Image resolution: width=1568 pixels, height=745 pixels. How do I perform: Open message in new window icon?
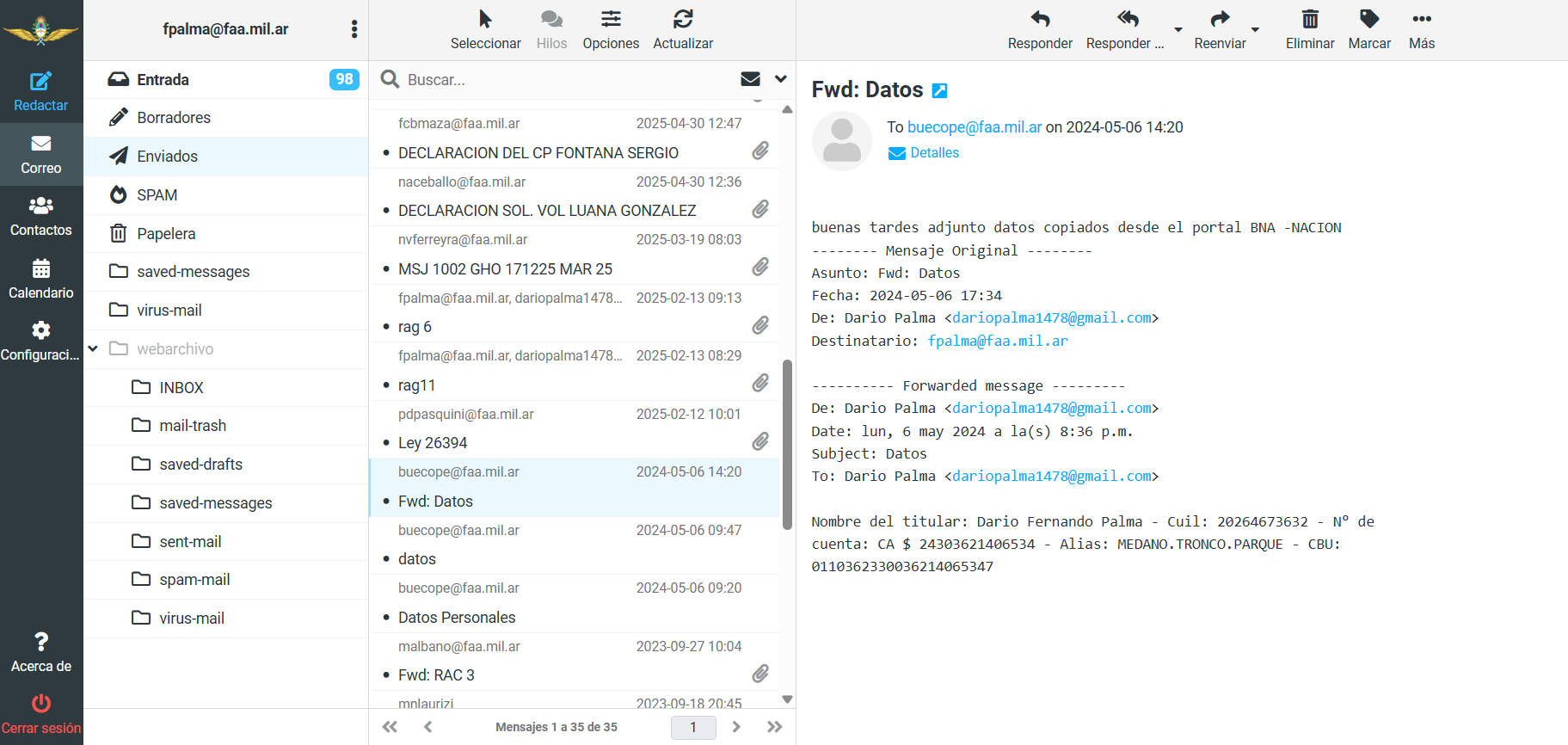(x=940, y=90)
